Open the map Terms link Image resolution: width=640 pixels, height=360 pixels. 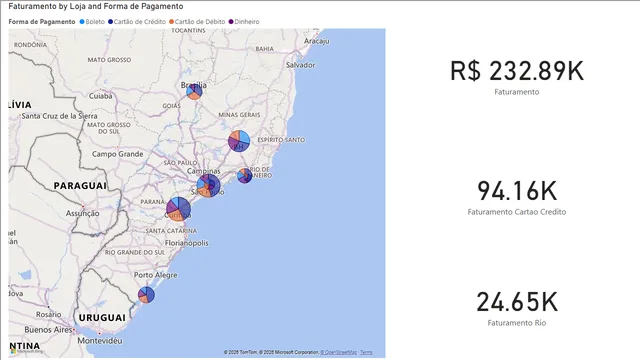click(366, 352)
